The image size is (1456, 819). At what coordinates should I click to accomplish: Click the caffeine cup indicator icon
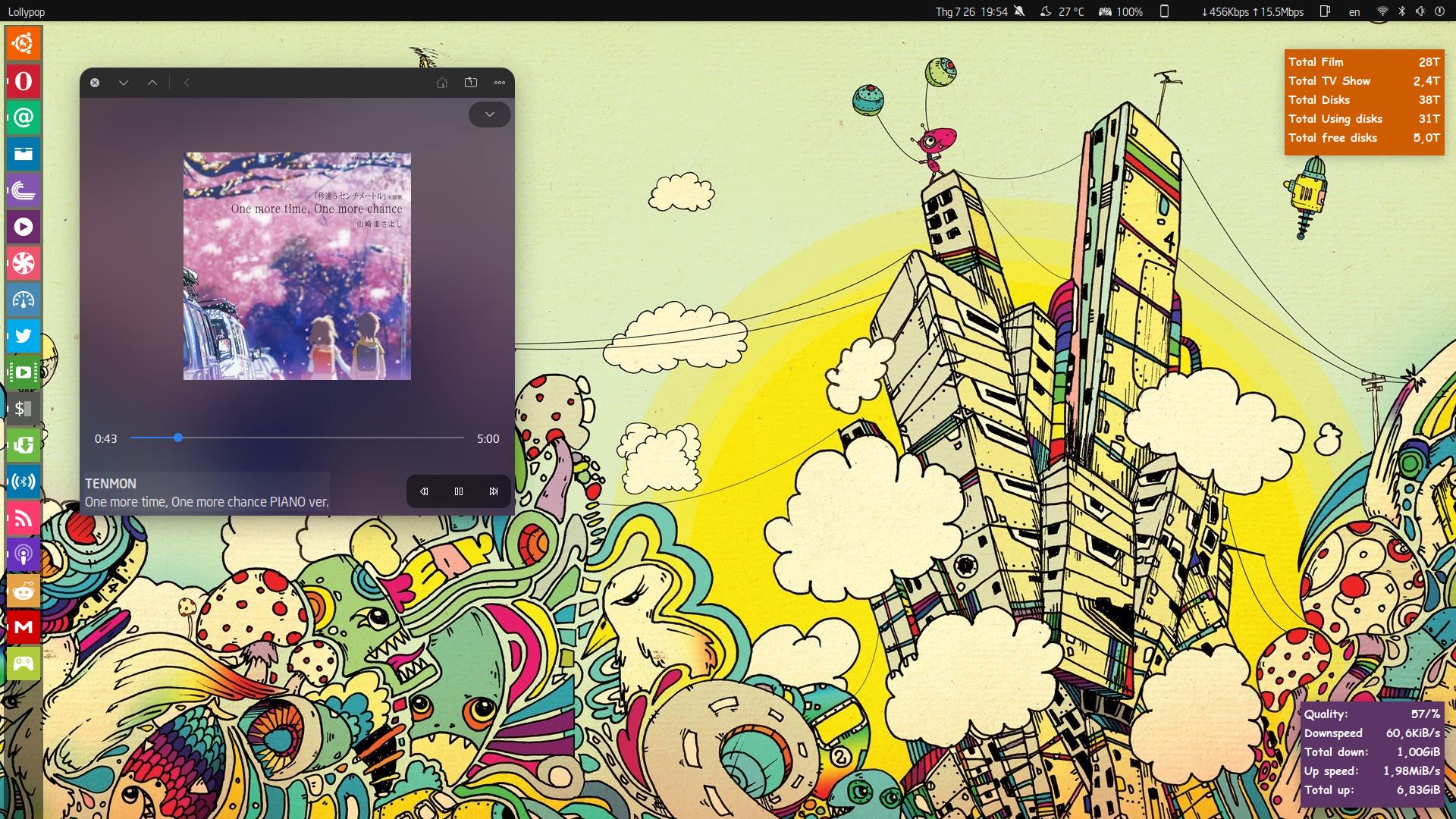click(x=1326, y=11)
